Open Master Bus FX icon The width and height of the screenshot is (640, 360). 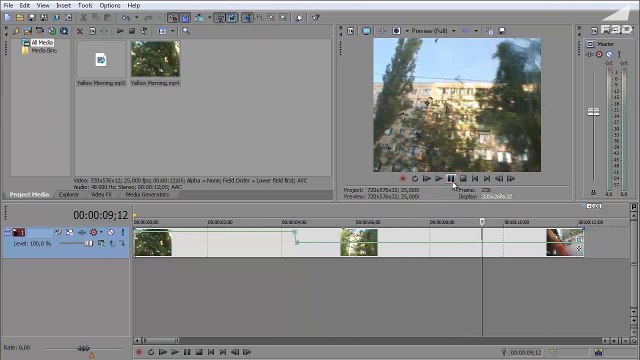pyautogui.click(x=589, y=54)
